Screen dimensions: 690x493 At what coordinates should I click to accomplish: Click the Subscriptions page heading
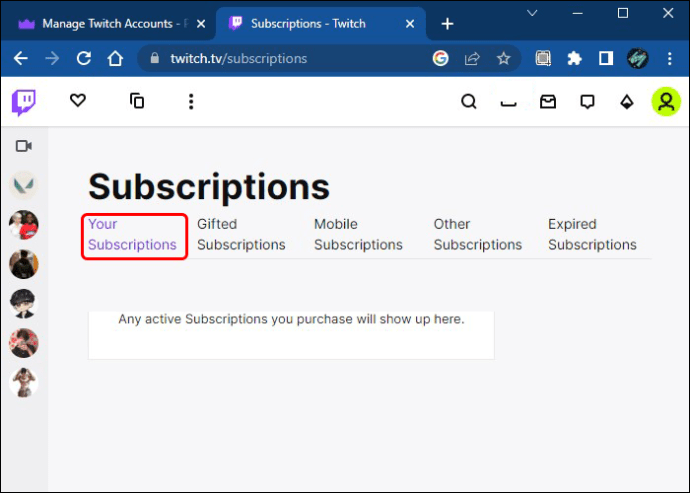tap(209, 187)
